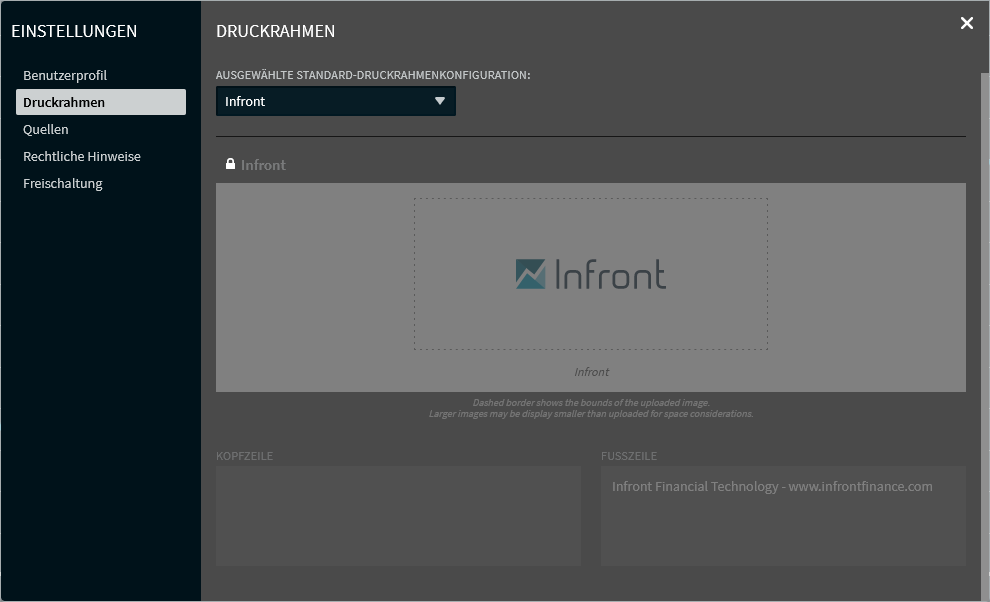
Task: Open Rechtliche Hinweise section
Action: pos(82,156)
